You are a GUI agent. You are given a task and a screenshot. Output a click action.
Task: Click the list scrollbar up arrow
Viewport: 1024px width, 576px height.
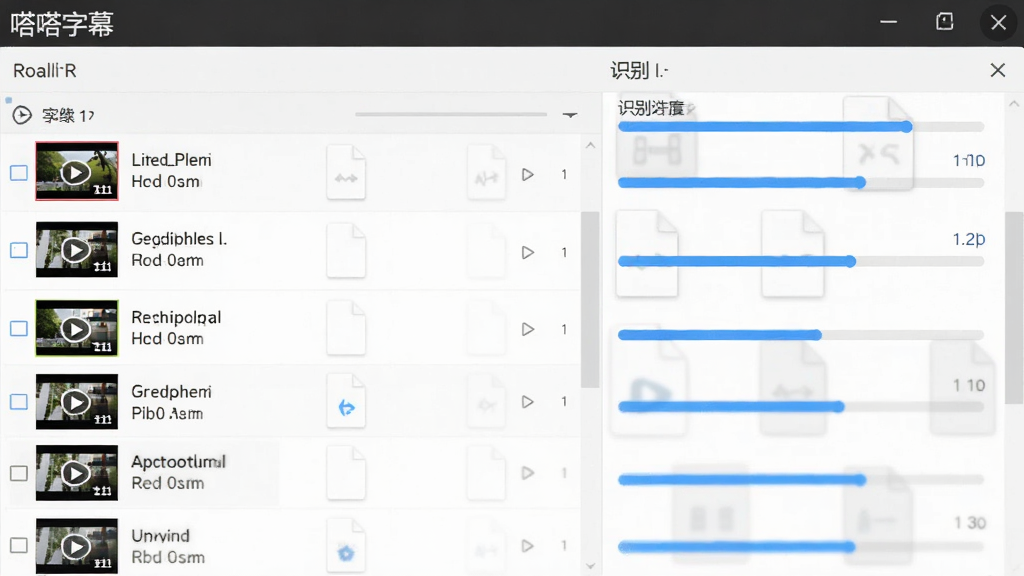coord(590,146)
